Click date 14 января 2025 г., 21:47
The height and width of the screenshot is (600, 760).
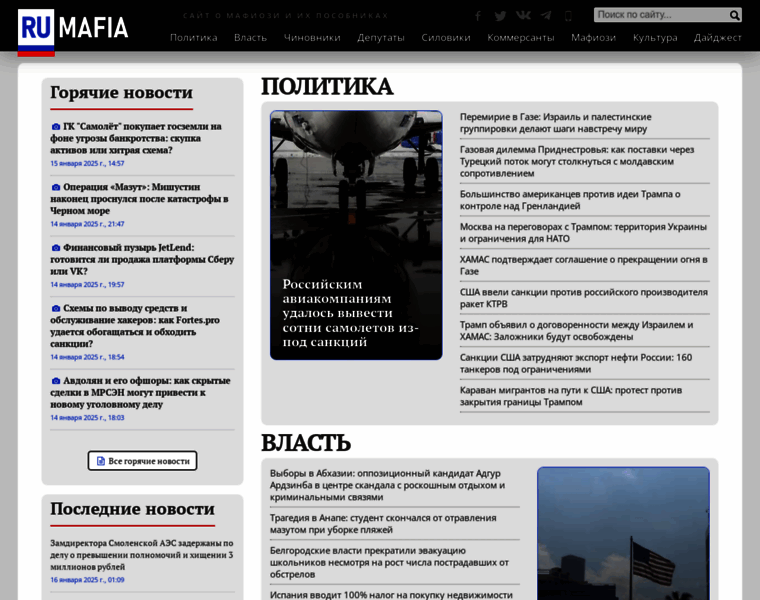(x=87, y=224)
